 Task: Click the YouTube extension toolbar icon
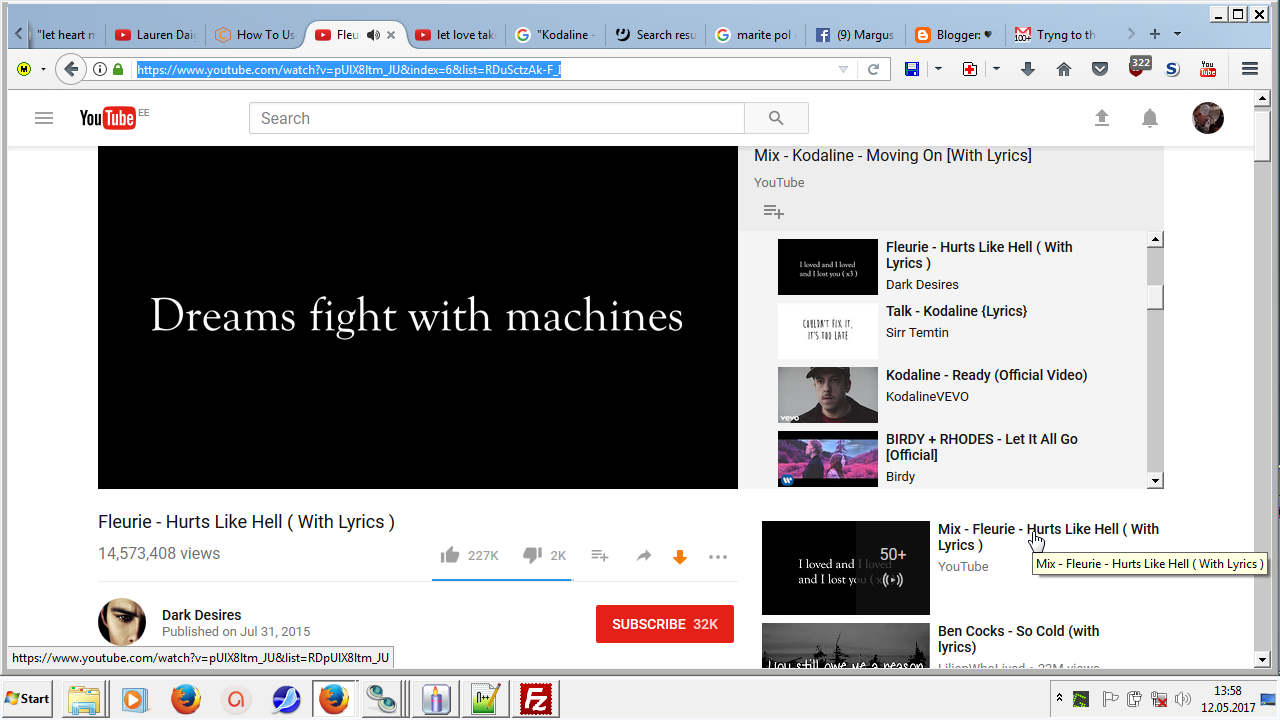click(1208, 69)
